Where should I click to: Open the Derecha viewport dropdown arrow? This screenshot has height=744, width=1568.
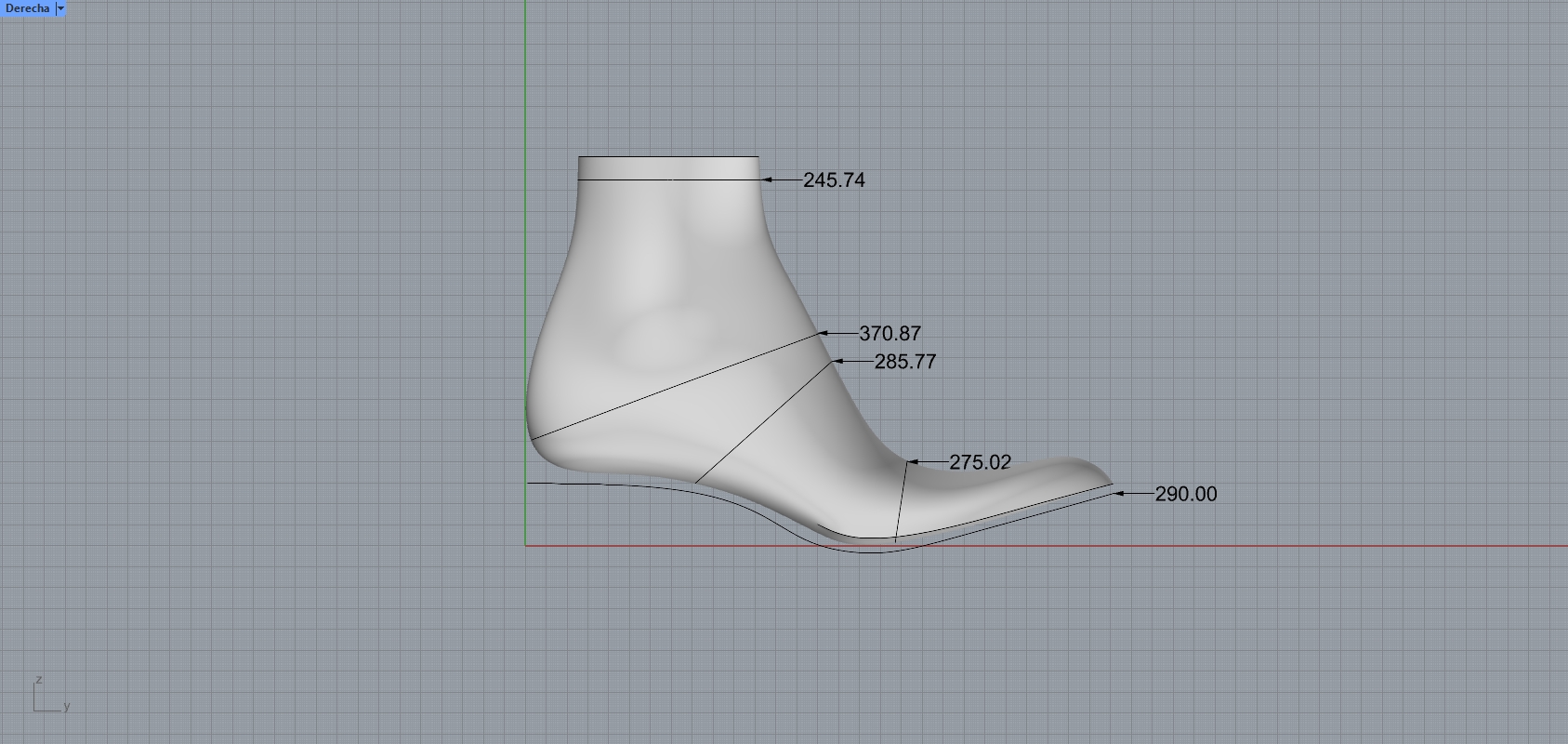(60, 8)
